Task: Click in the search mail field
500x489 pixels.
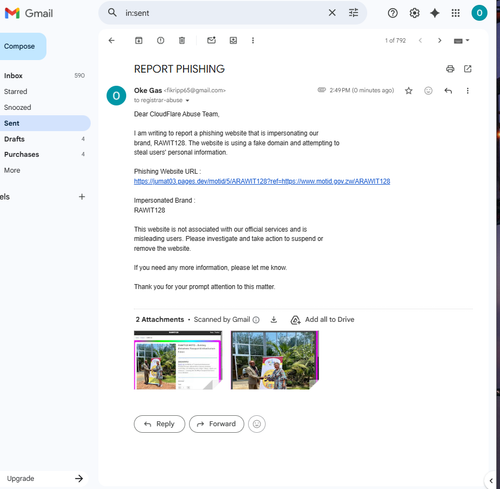Action: [x=223, y=13]
